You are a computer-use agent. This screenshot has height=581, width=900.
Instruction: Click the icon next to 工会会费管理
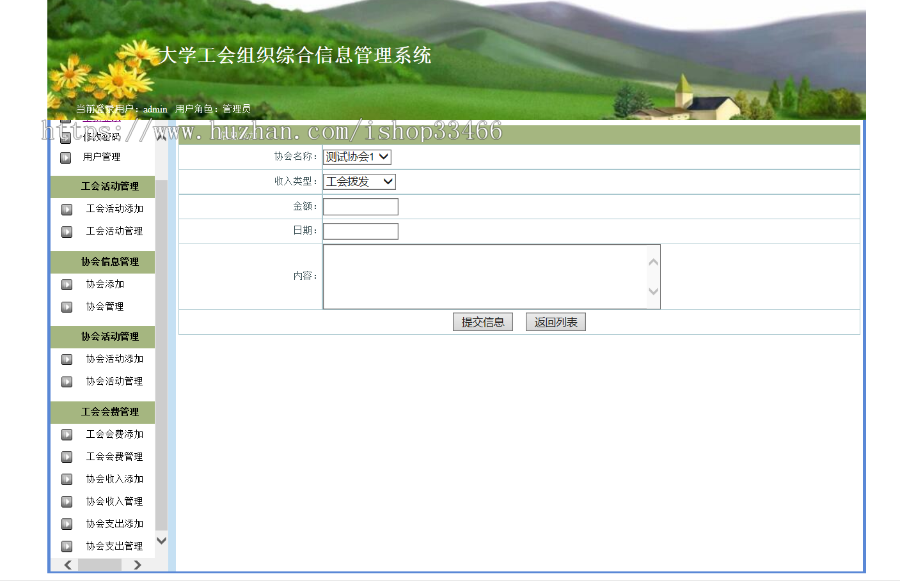tap(66, 457)
